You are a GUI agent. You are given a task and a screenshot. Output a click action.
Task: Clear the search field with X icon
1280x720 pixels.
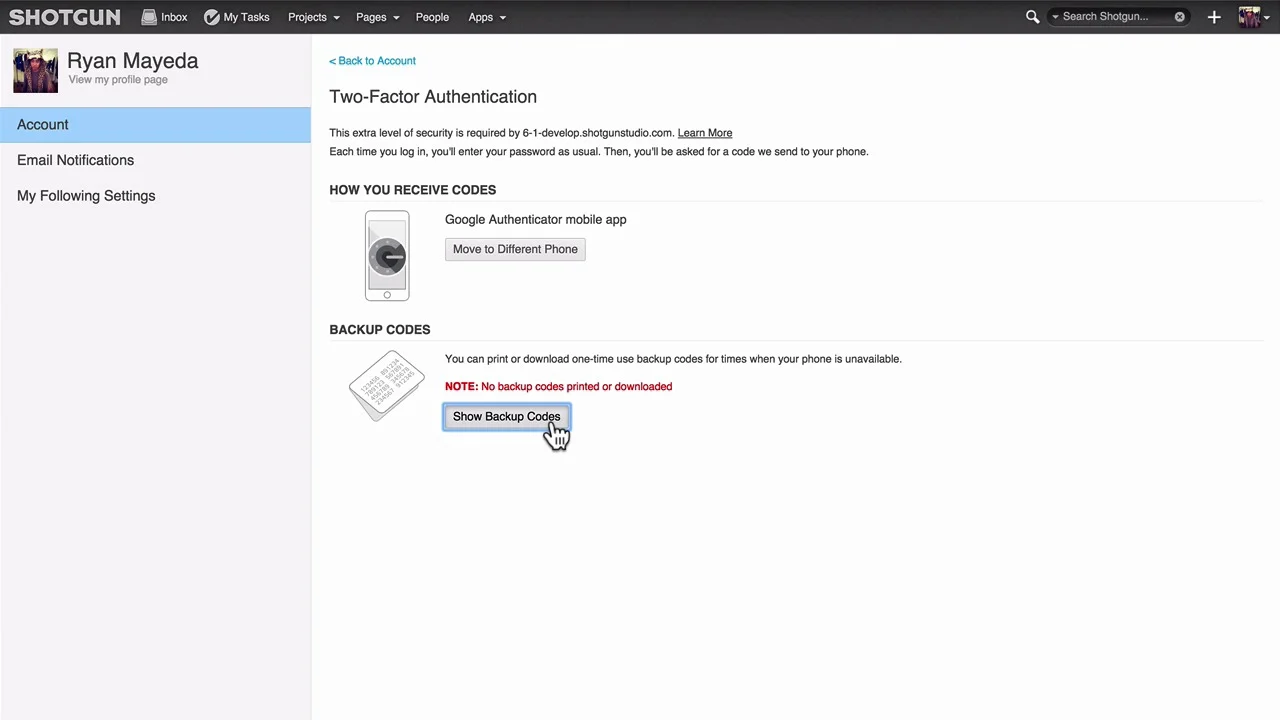coord(1180,17)
